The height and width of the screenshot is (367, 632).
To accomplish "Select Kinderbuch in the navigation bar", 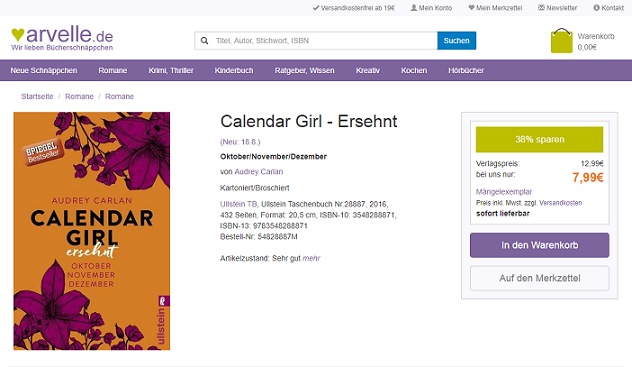I will coord(234,70).
